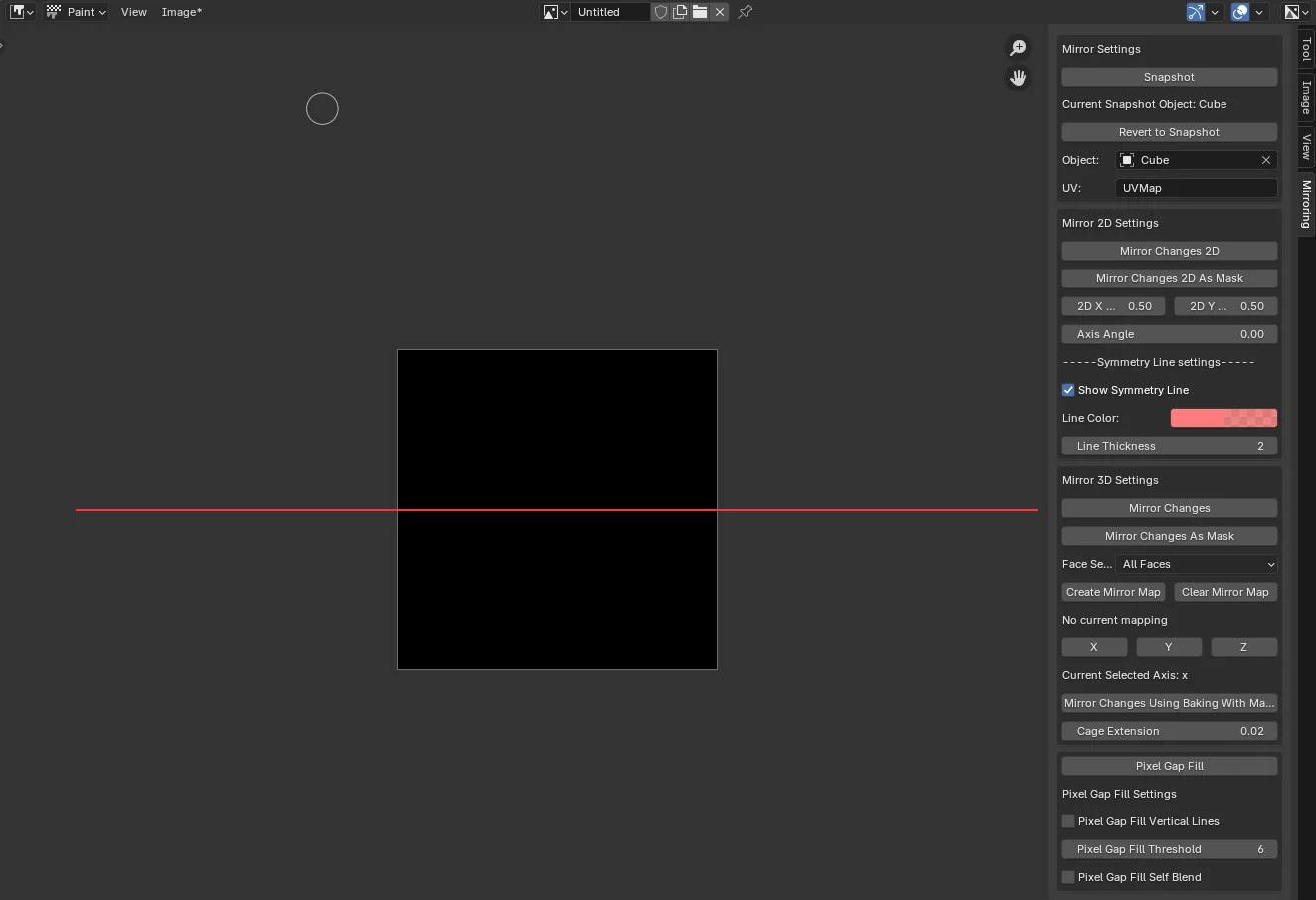
Task: Click the Create Mirror Map button
Action: pyautogui.click(x=1113, y=592)
